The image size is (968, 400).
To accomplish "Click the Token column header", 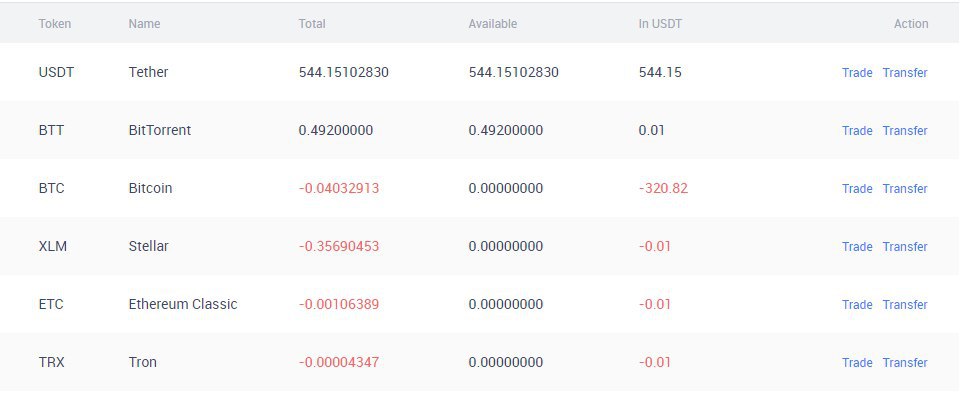I will pyautogui.click(x=55, y=24).
